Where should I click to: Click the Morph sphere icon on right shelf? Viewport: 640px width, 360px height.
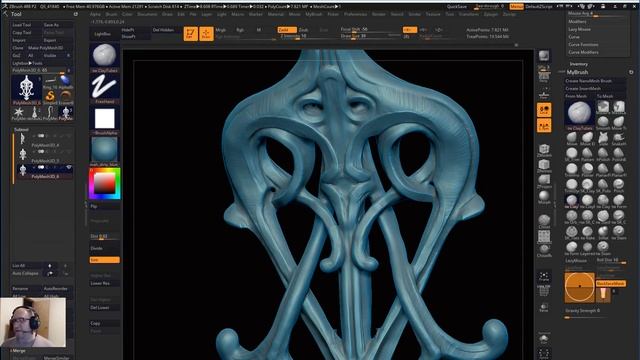544,197
